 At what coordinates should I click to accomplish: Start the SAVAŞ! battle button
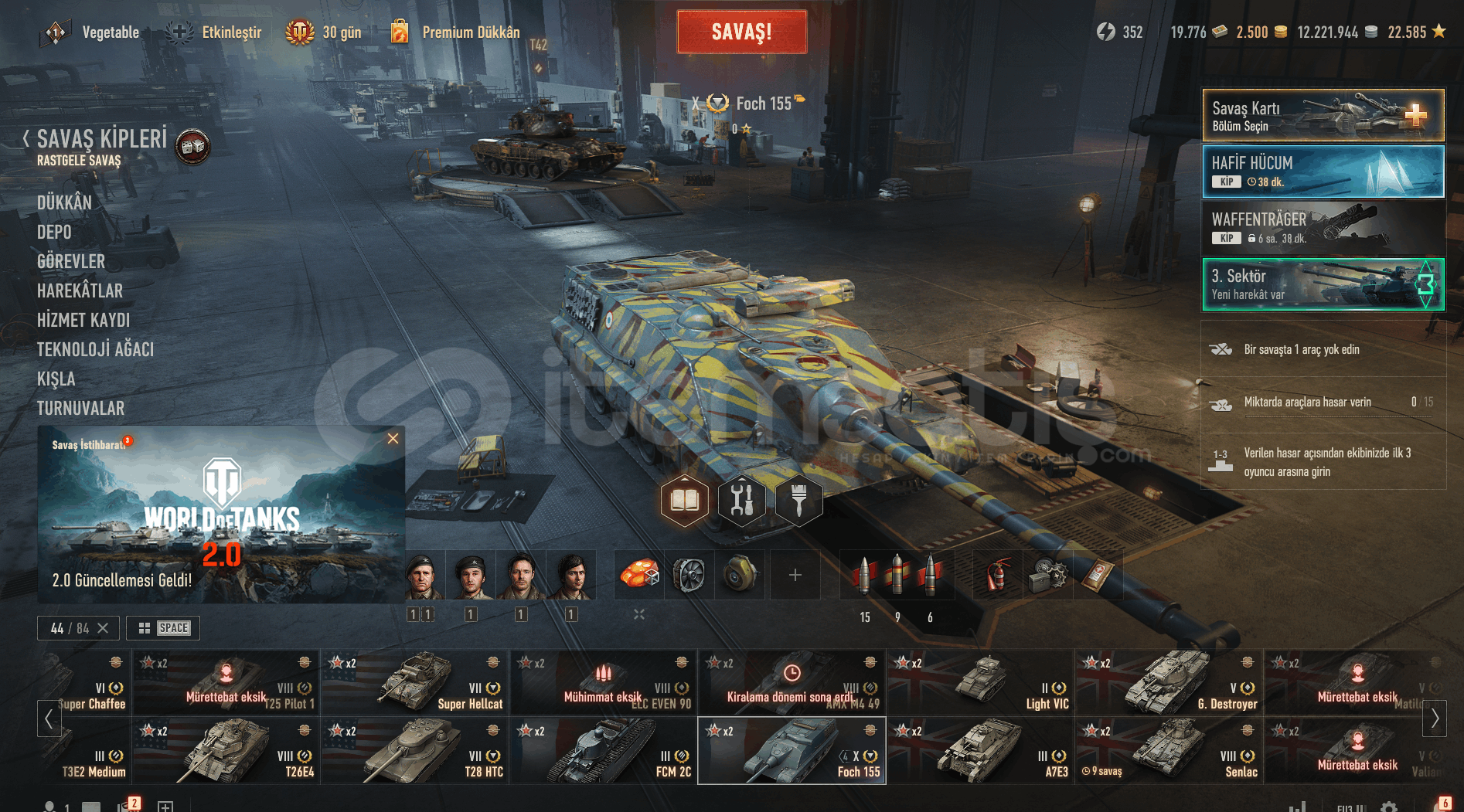[742, 32]
